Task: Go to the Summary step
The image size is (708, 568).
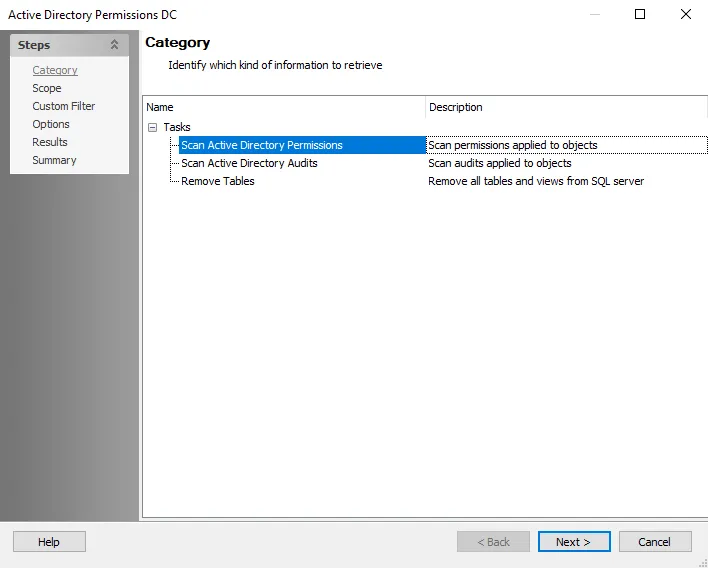Action: tap(54, 160)
